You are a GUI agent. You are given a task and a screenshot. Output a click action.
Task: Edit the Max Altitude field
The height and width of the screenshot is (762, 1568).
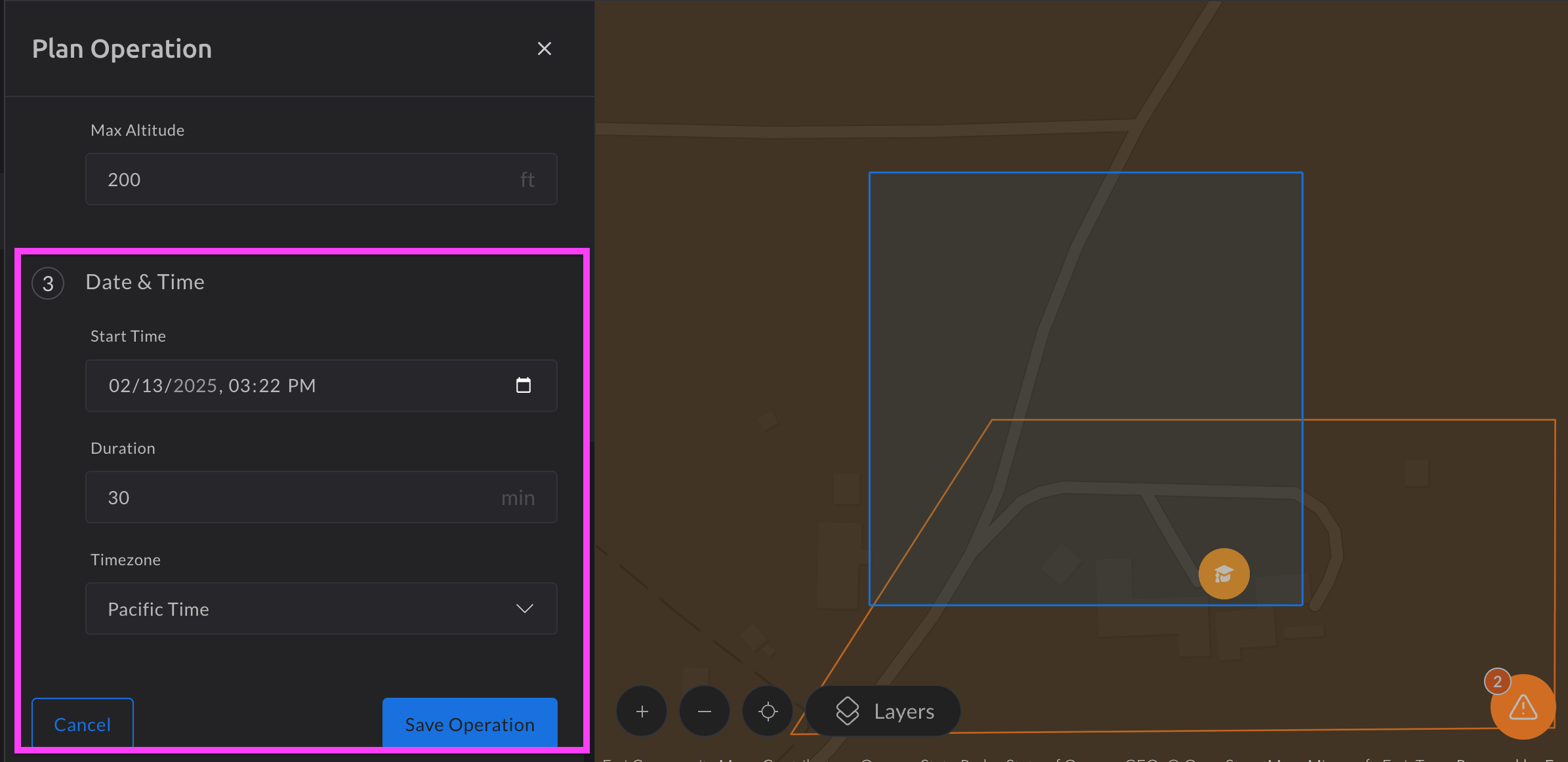coord(321,179)
